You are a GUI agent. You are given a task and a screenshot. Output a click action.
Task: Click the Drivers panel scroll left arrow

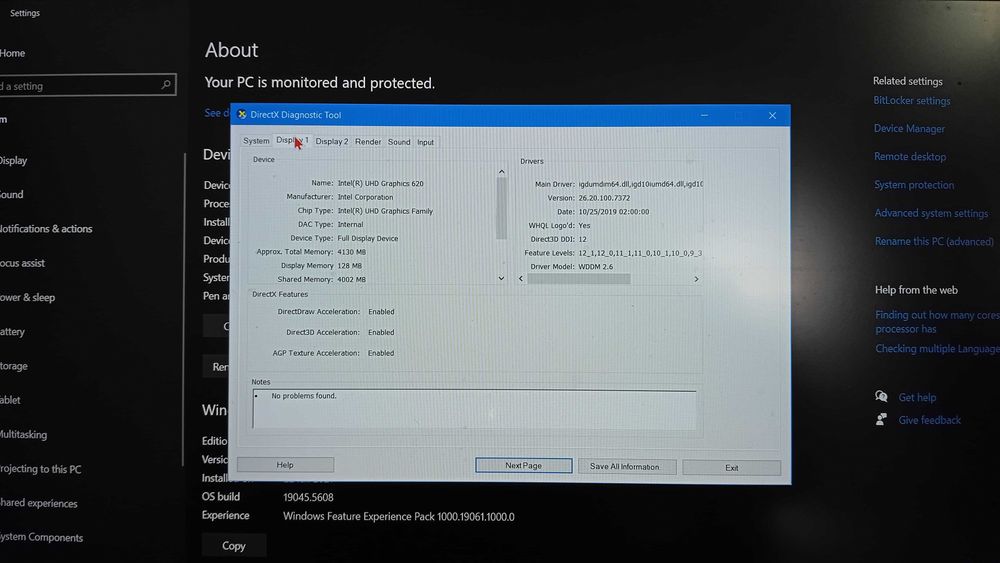[x=521, y=279]
